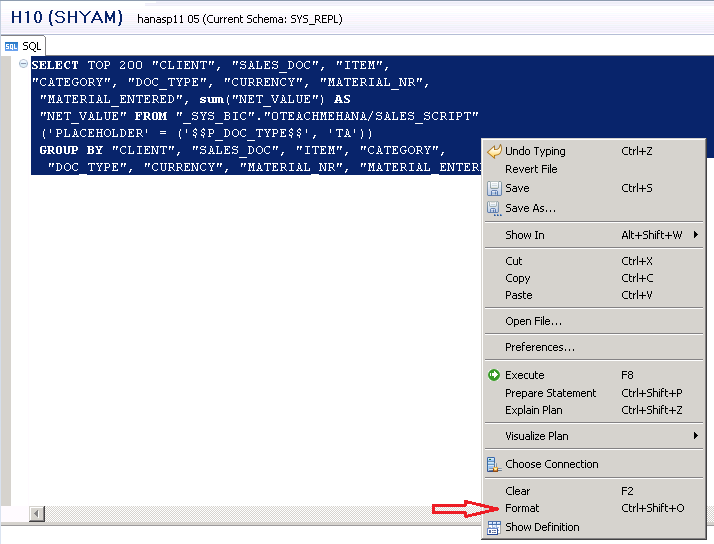Open Preferences... from context menu

594,347
